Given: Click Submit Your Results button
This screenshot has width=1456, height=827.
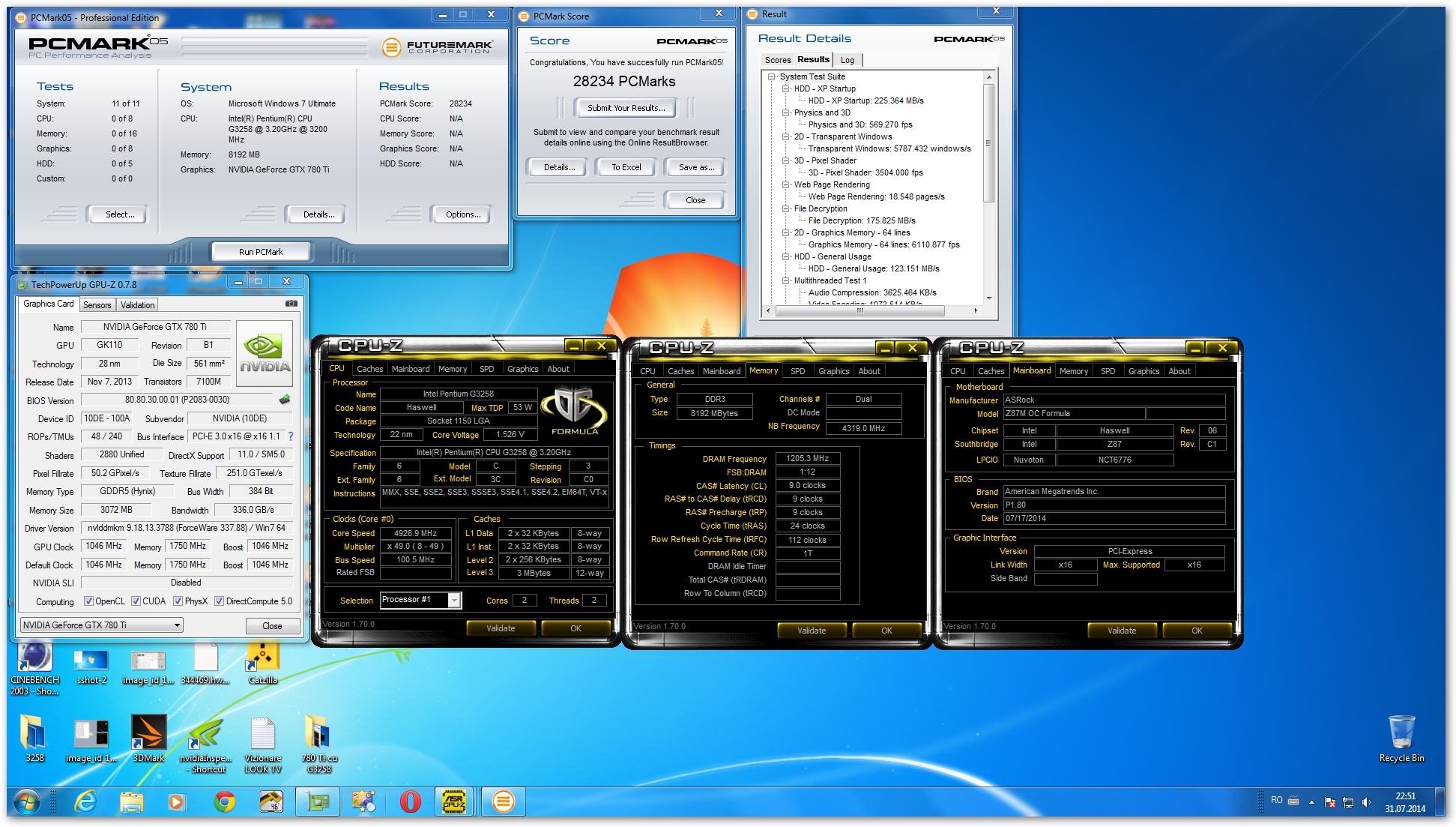Looking at the screenshot, I should pos(626,108).
